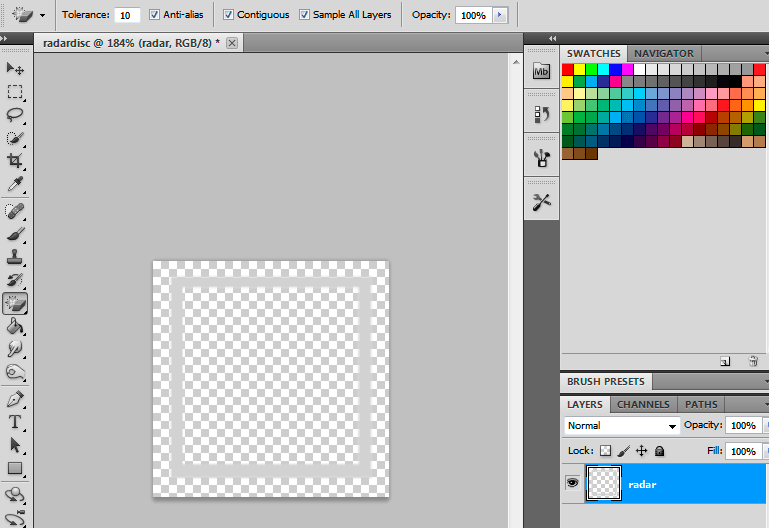Viewport: 769px width, 528px height.
Task: Select the Smudge tool
Action: [15, 350]
